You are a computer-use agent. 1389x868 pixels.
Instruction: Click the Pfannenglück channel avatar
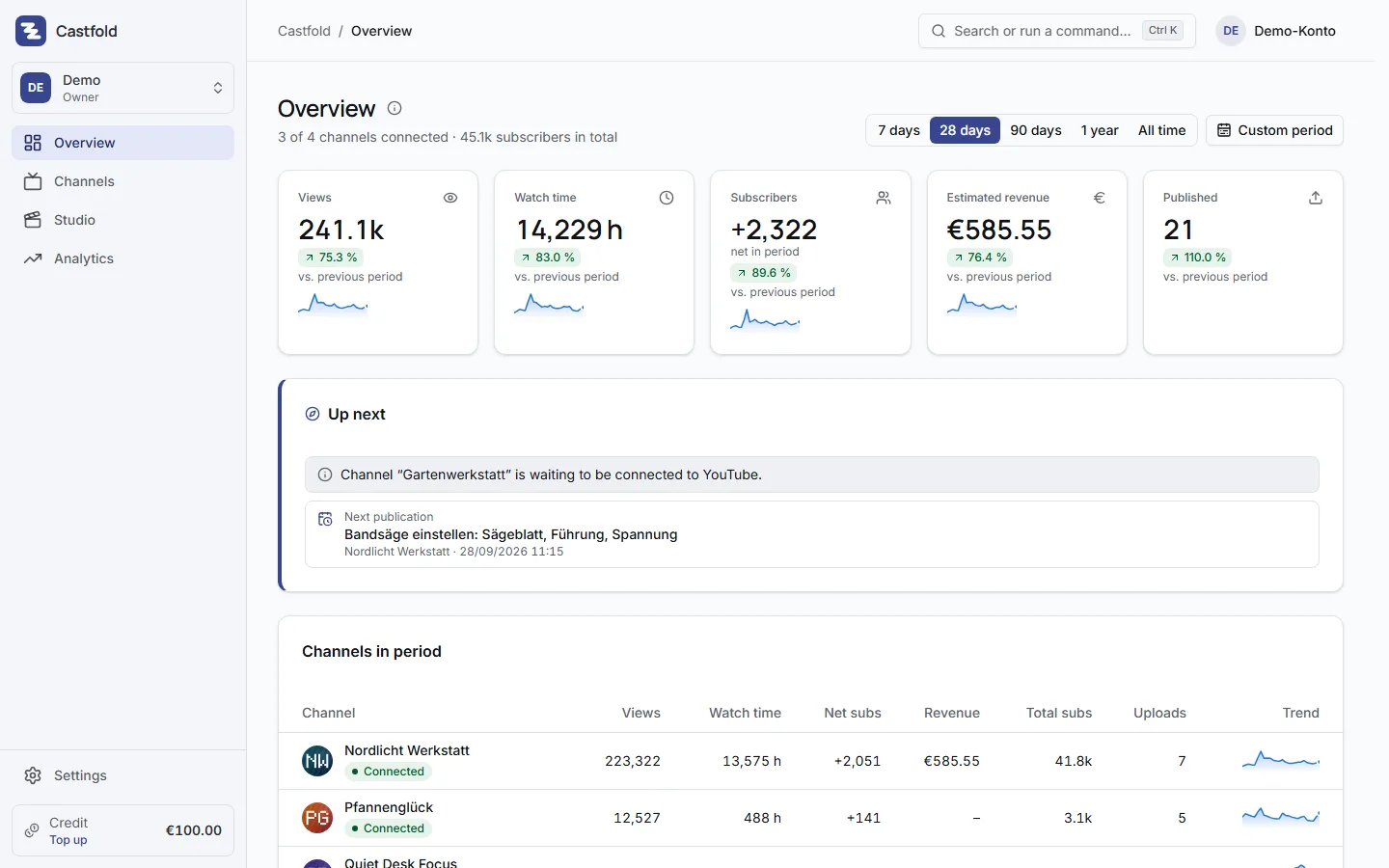coord(317,818)
